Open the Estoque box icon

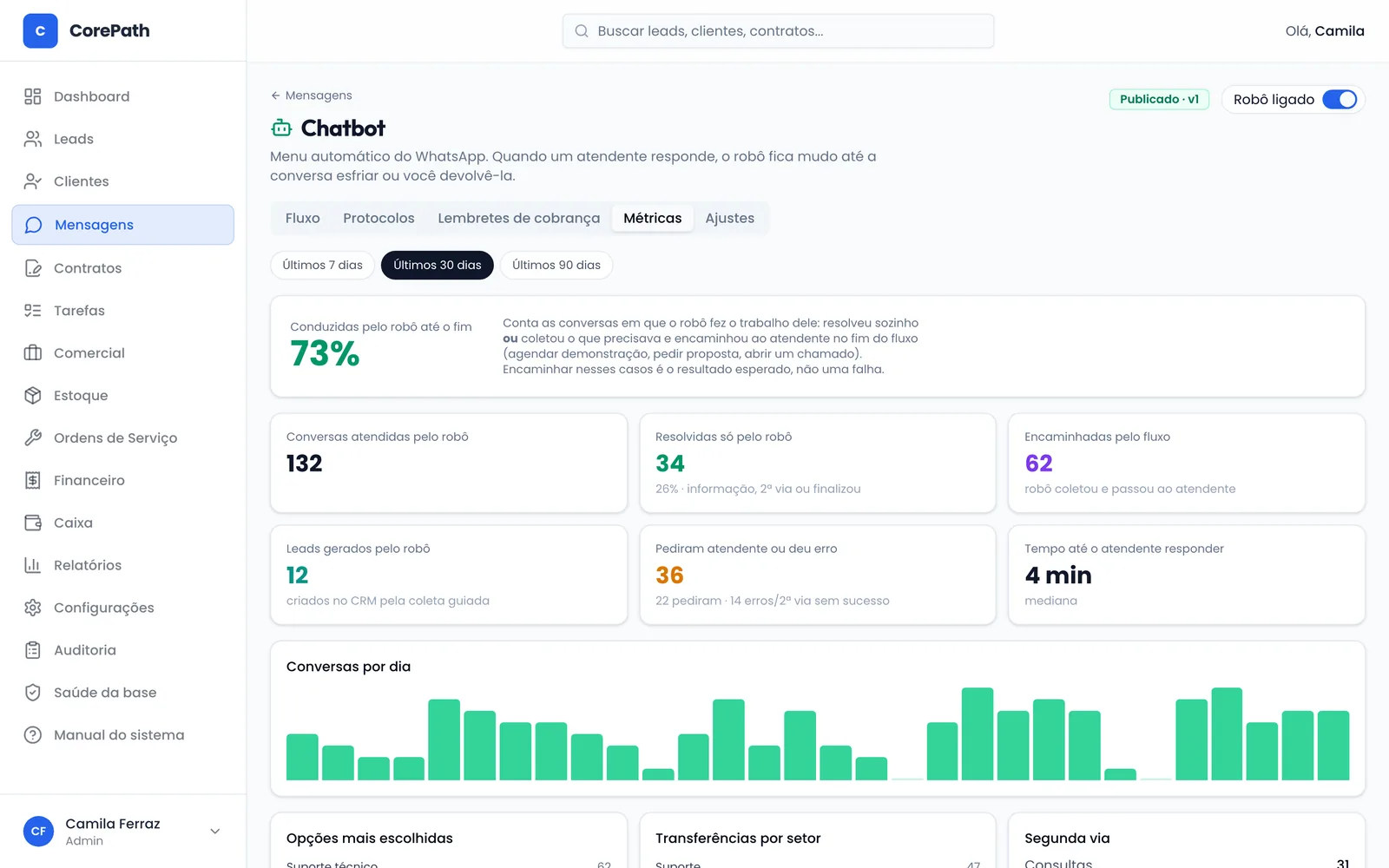[33, 396]
